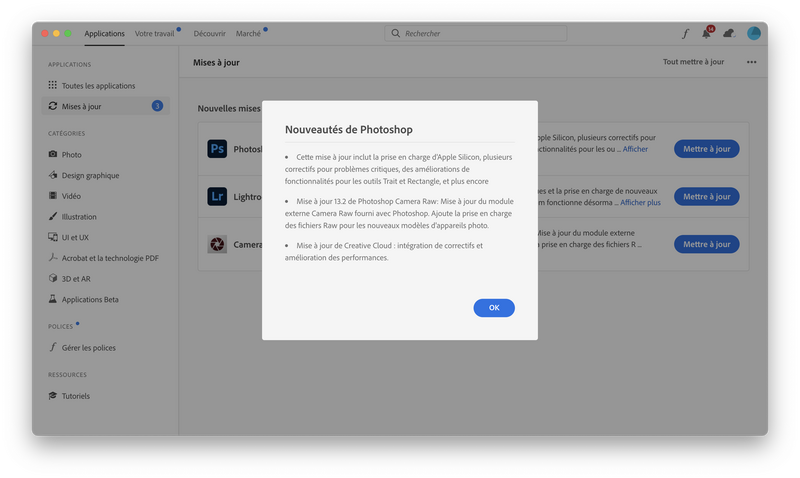The height and width of the screenshot is (478, 800).
Task: Click Mettre à jour for Camera Raw
Action: click(707, 244)
